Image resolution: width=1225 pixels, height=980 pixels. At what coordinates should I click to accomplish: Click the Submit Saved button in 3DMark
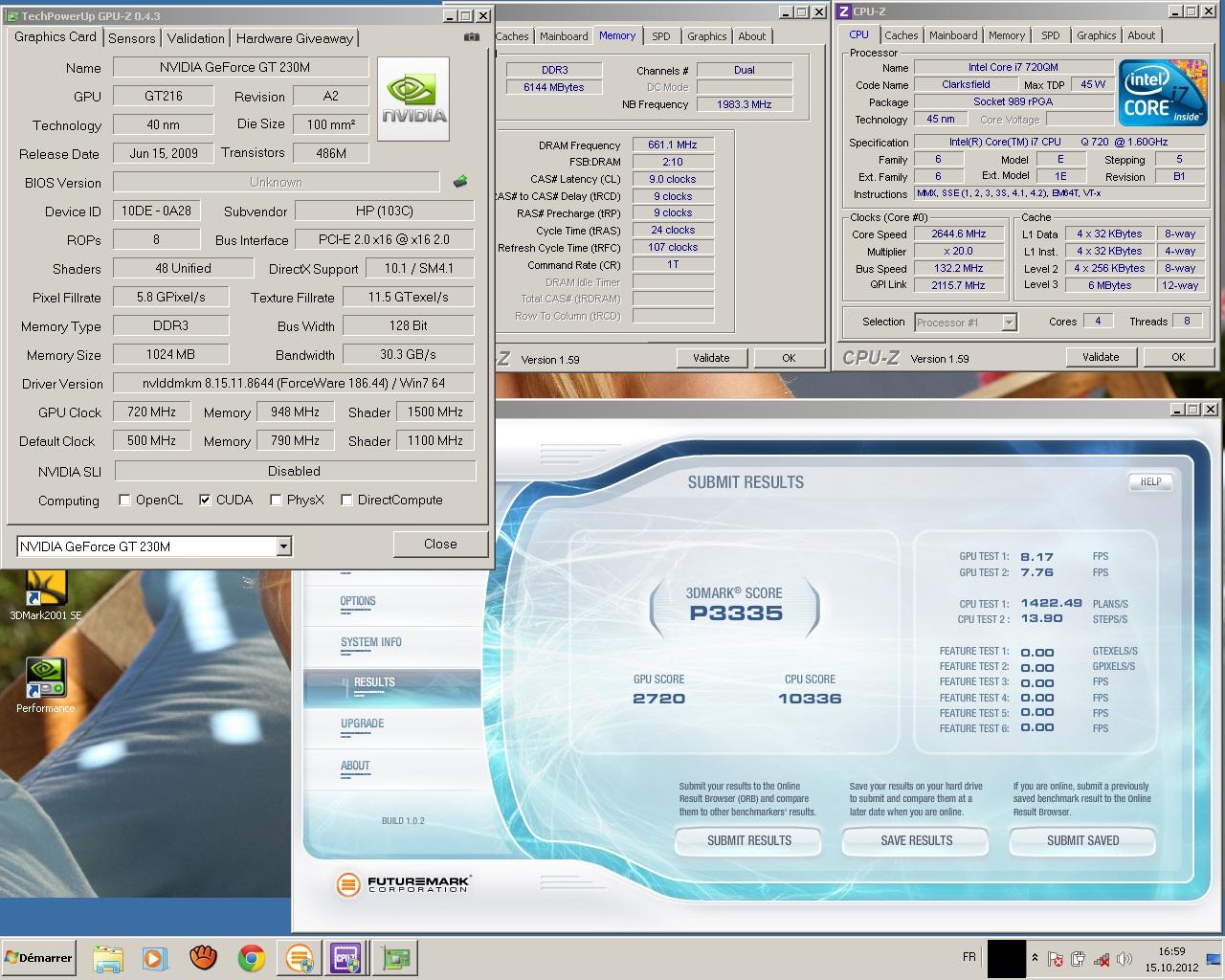[x=1083, y=840]
